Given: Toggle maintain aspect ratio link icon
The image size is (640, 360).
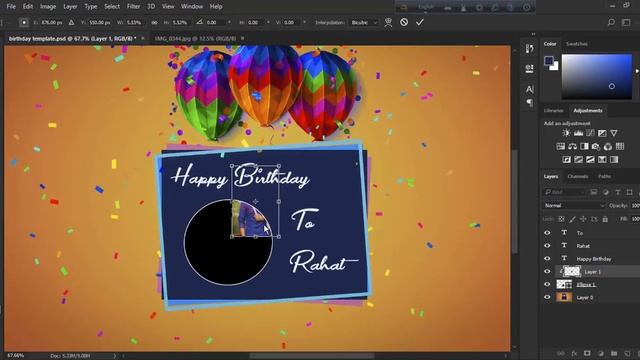Looking at the screenshot, I should pyautogui.click(x=154, y=22).
